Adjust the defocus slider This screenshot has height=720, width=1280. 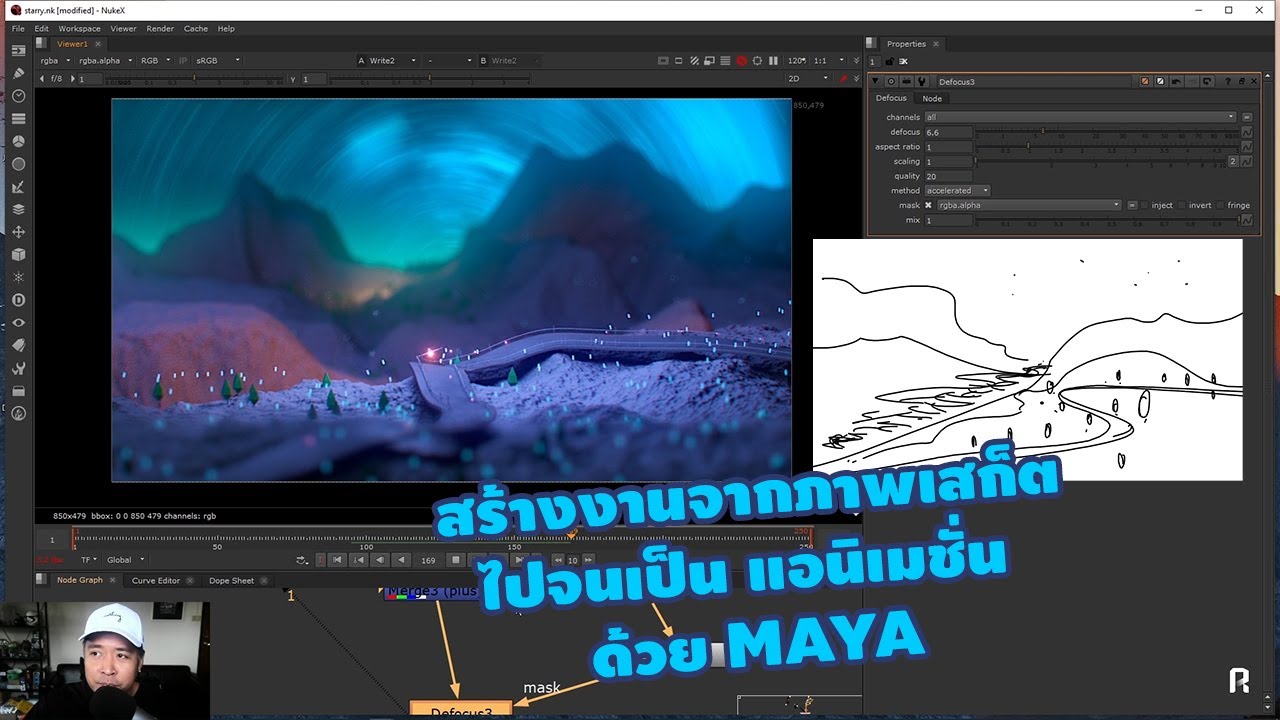[1106, 132]
